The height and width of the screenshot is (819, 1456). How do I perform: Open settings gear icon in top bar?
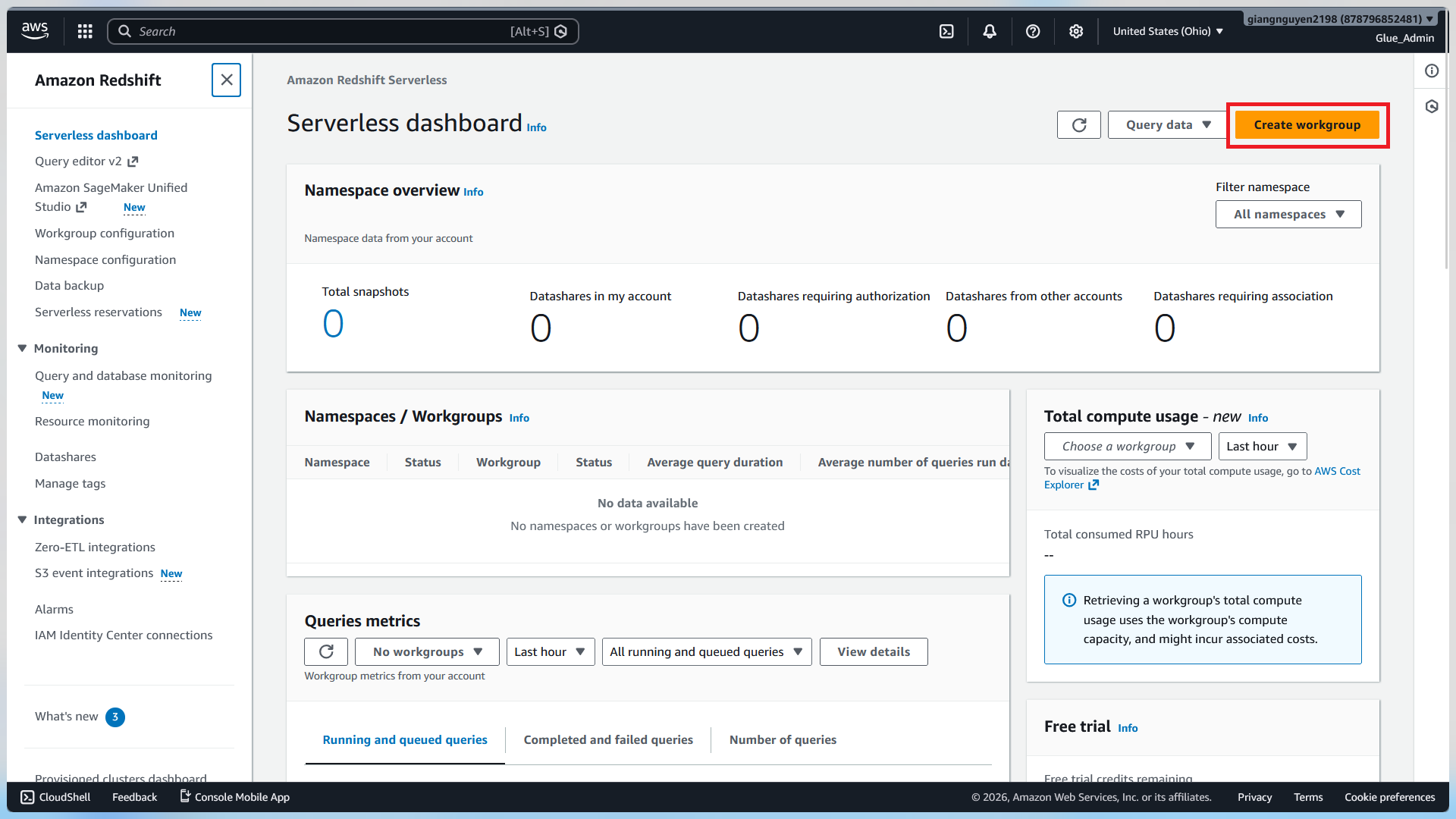[x=1076, y=31]
